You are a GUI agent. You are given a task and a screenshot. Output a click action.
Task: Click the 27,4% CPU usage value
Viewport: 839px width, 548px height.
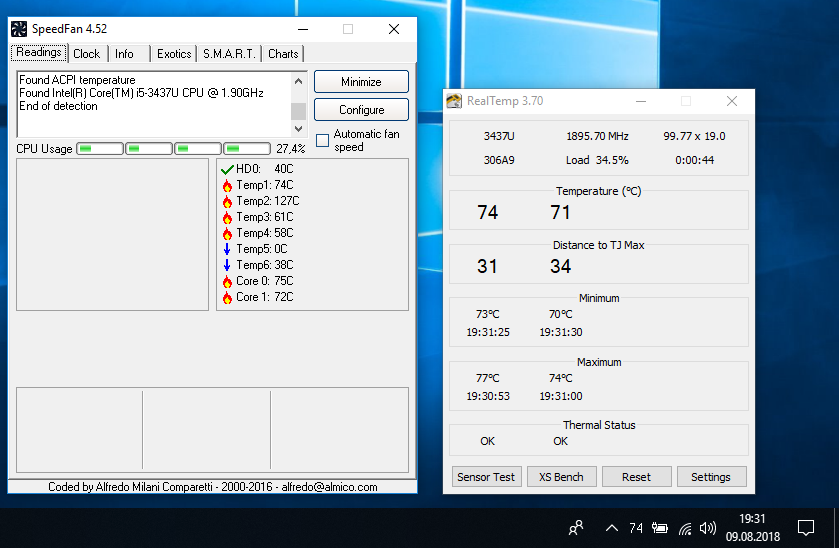291,149
